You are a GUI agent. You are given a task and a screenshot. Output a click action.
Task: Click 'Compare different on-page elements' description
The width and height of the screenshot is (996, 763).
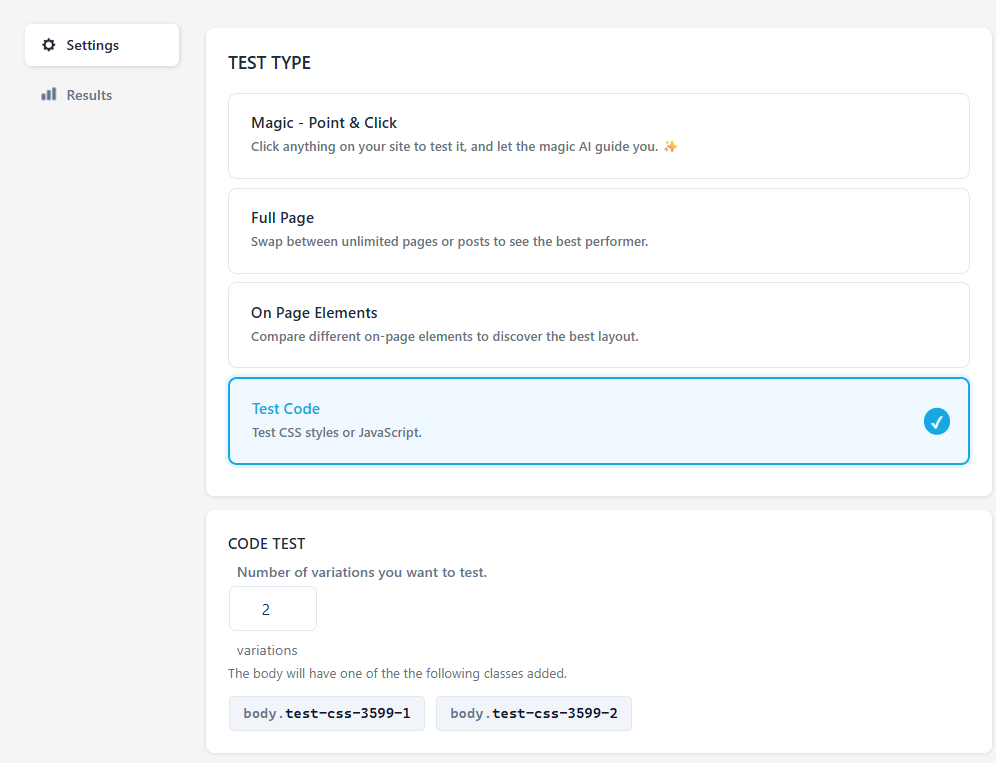pos(445,336)
